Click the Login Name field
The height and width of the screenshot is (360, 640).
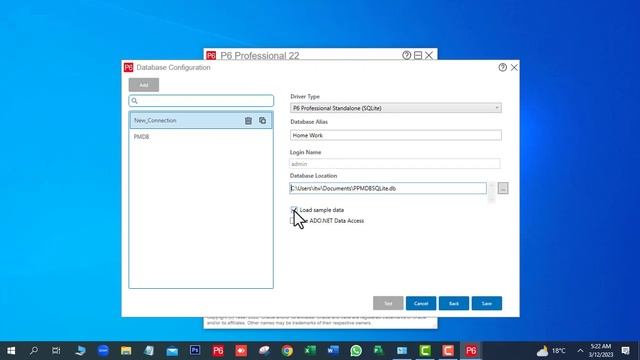pyautogui.click(x=395, y=164)
